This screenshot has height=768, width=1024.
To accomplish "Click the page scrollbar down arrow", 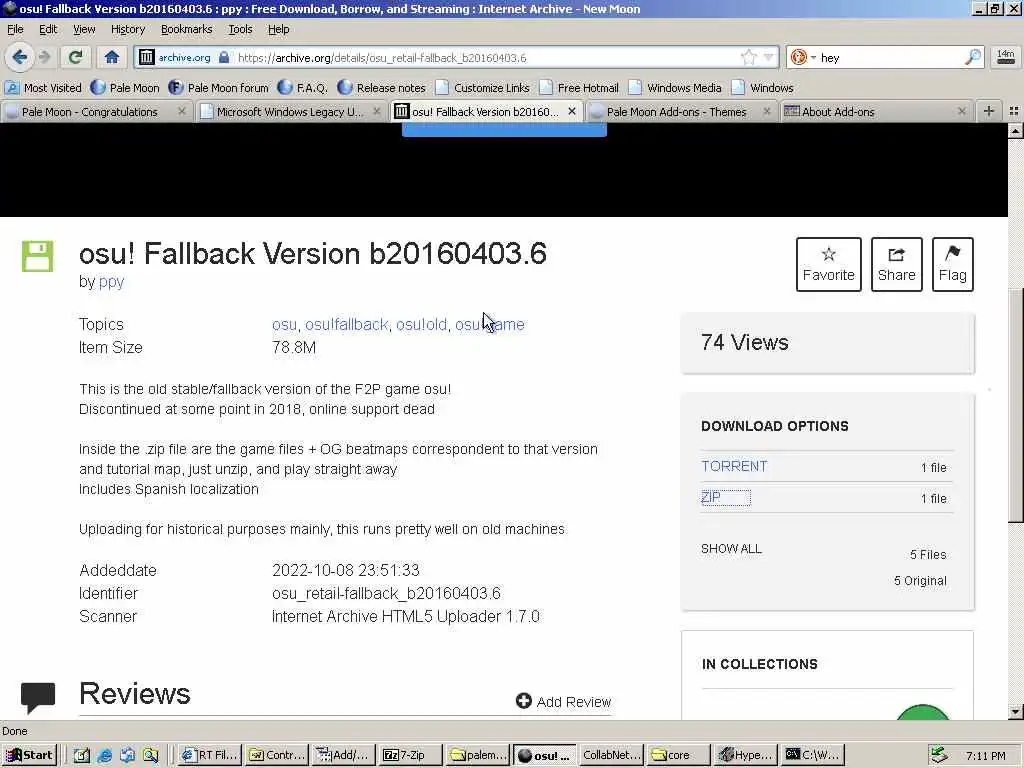I will click(1016, 712).
